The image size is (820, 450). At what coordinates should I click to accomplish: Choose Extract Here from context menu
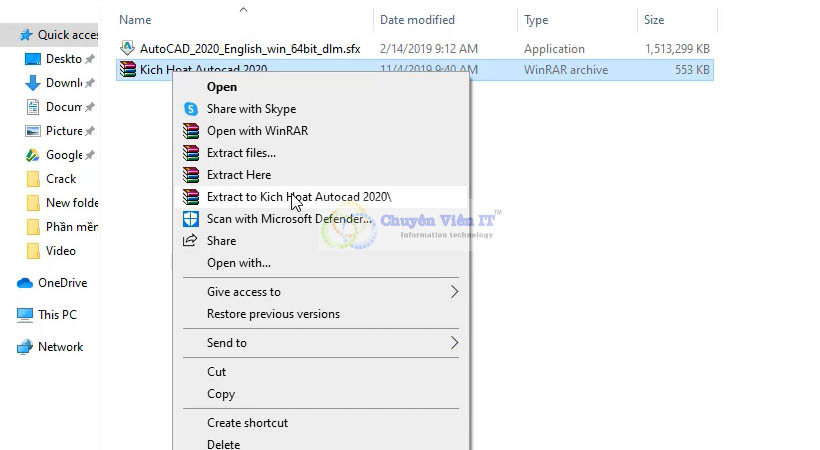(238, 175)
